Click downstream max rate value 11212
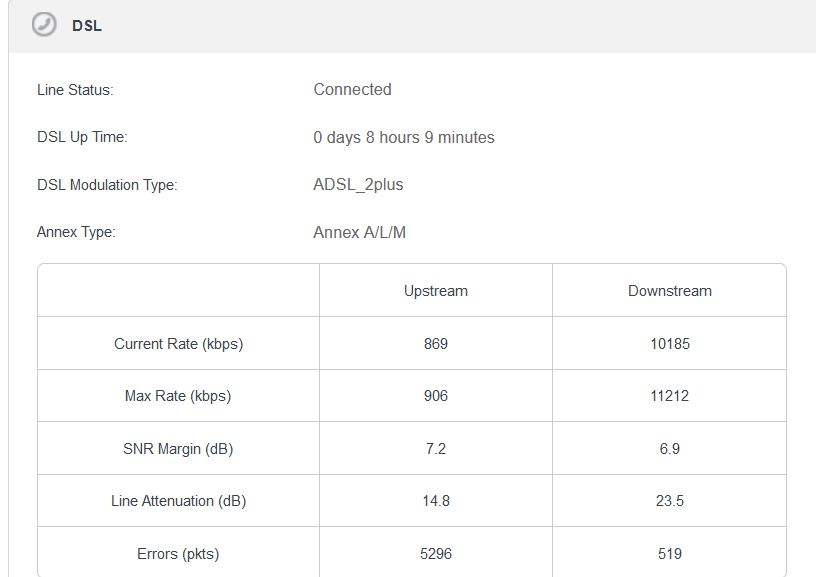Image resolution: width=816 pixels, height=577 pixels. coord(669,396)
